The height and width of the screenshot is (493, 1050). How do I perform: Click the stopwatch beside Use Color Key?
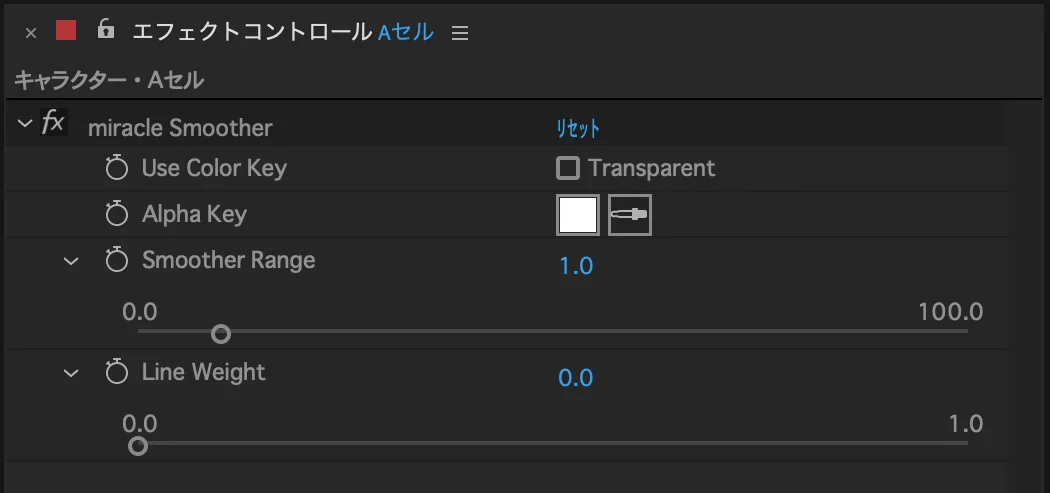(117, 168)
